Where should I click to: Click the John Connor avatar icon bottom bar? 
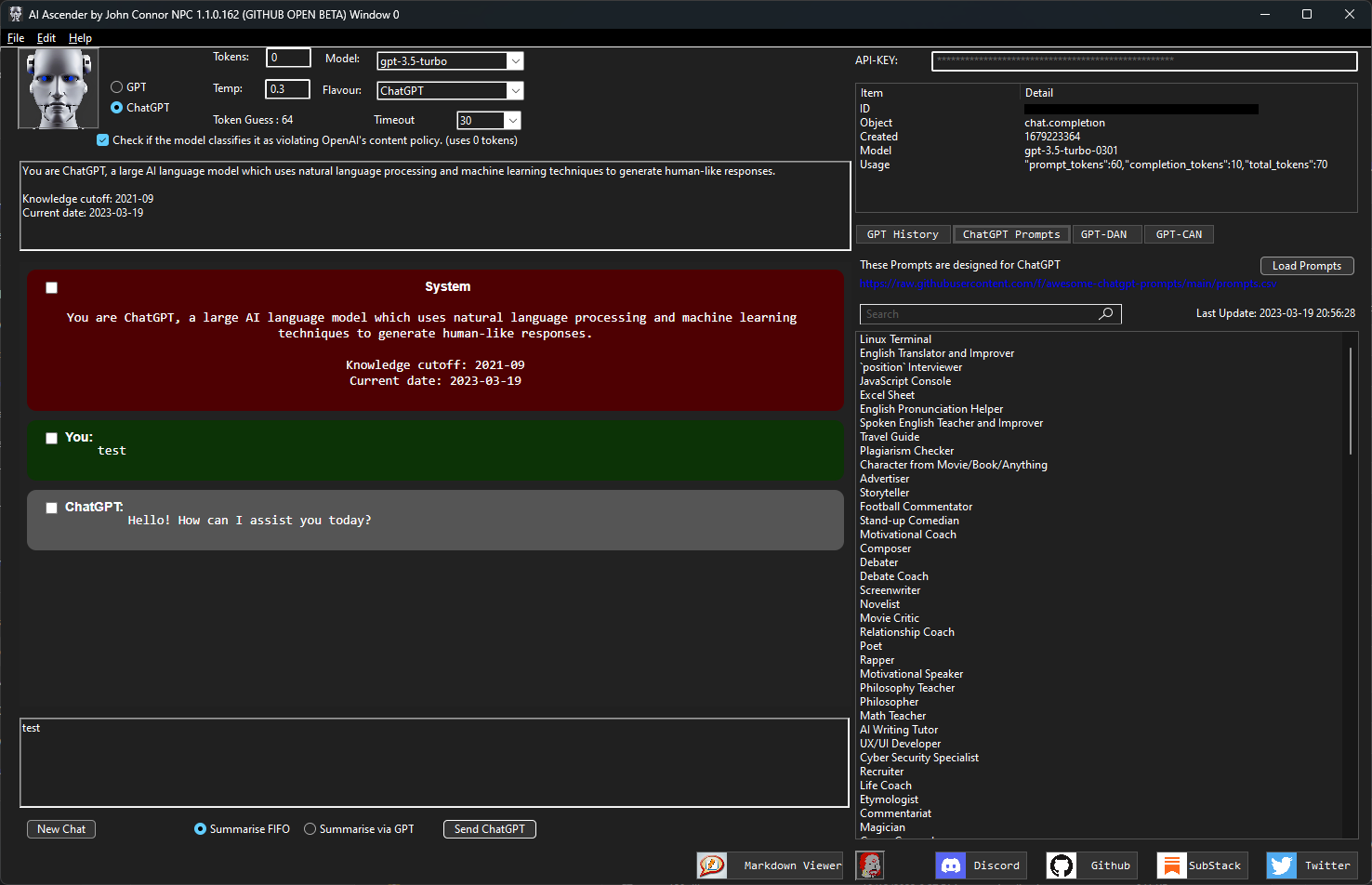click(870, 865)
